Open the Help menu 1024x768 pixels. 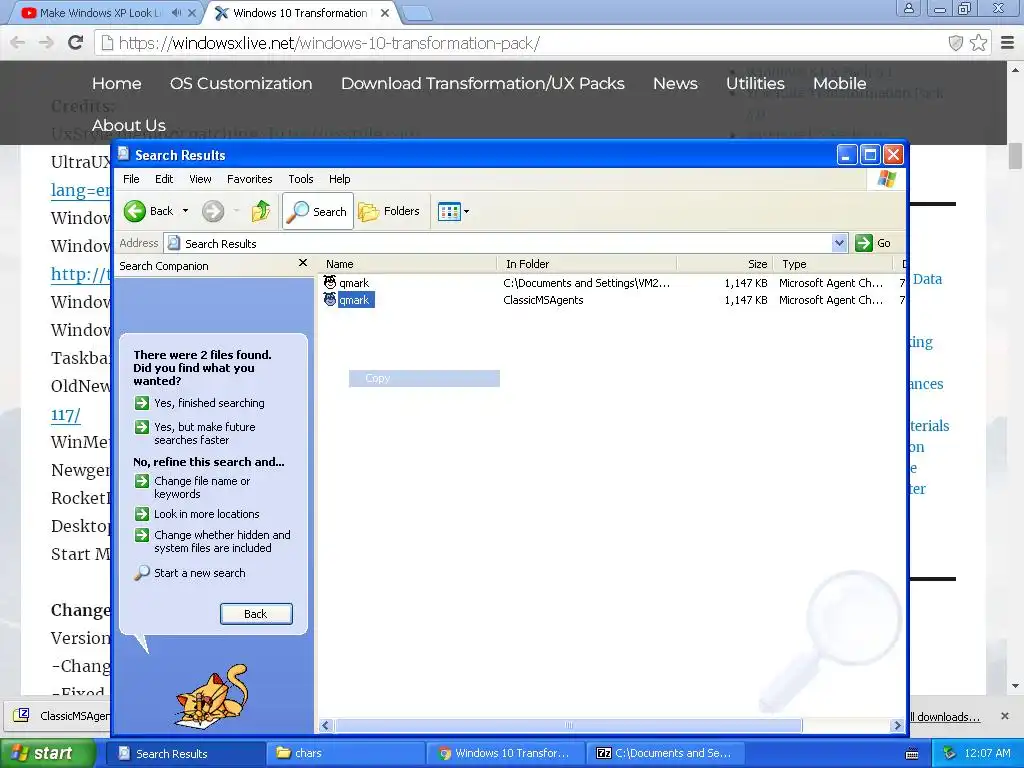(x=339, y=179)
